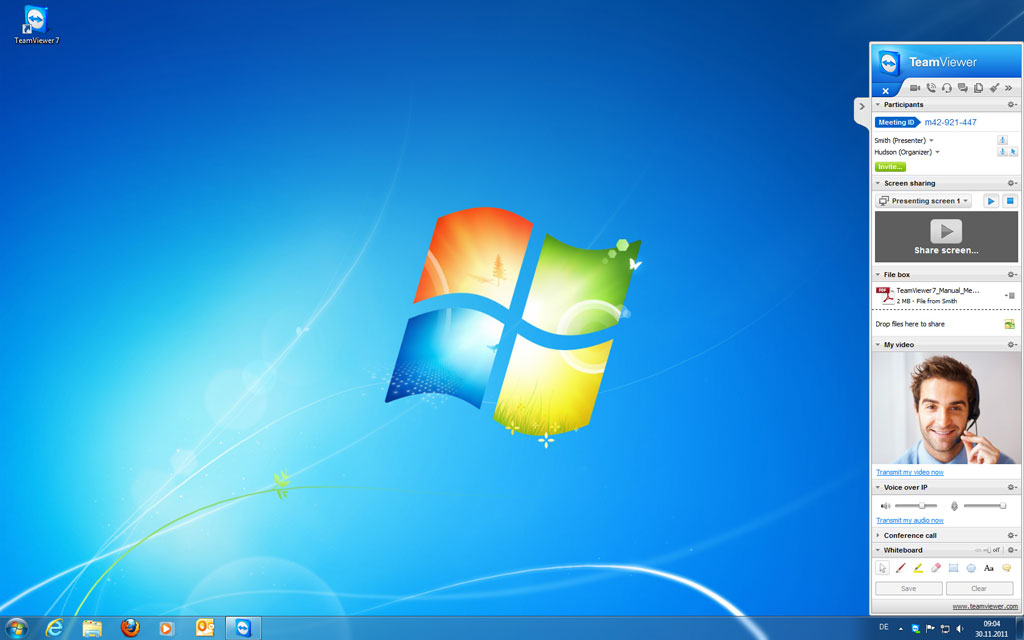Click the video camera icon in TeamViewer toolbar
The height and width of the screenshot is (640, 1024).
(x=915, y=89)
